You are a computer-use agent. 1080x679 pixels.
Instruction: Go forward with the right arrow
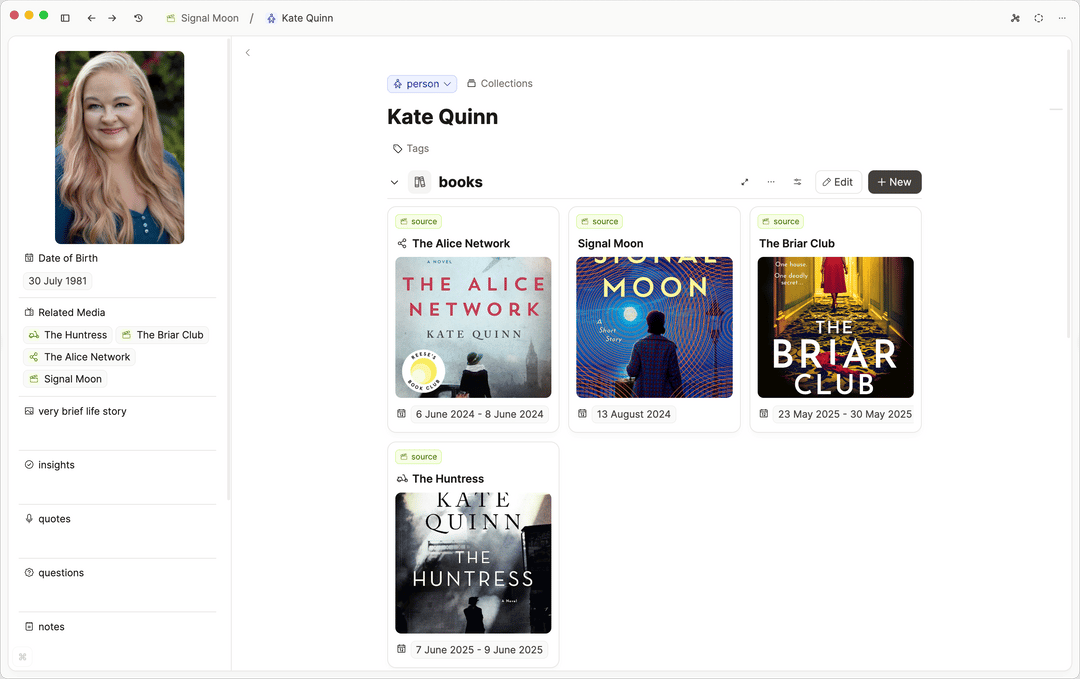coord(112,18)
